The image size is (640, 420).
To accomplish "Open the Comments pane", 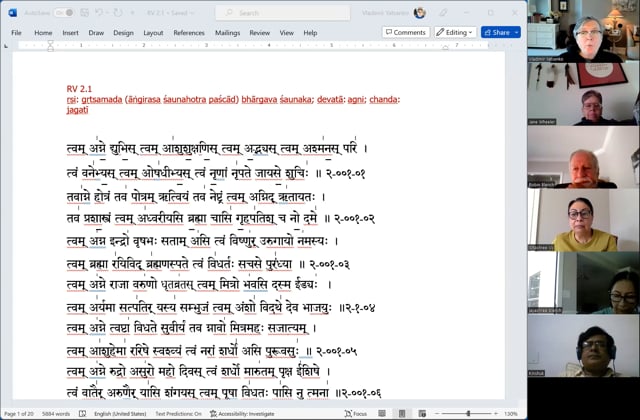I will [406, 32].
